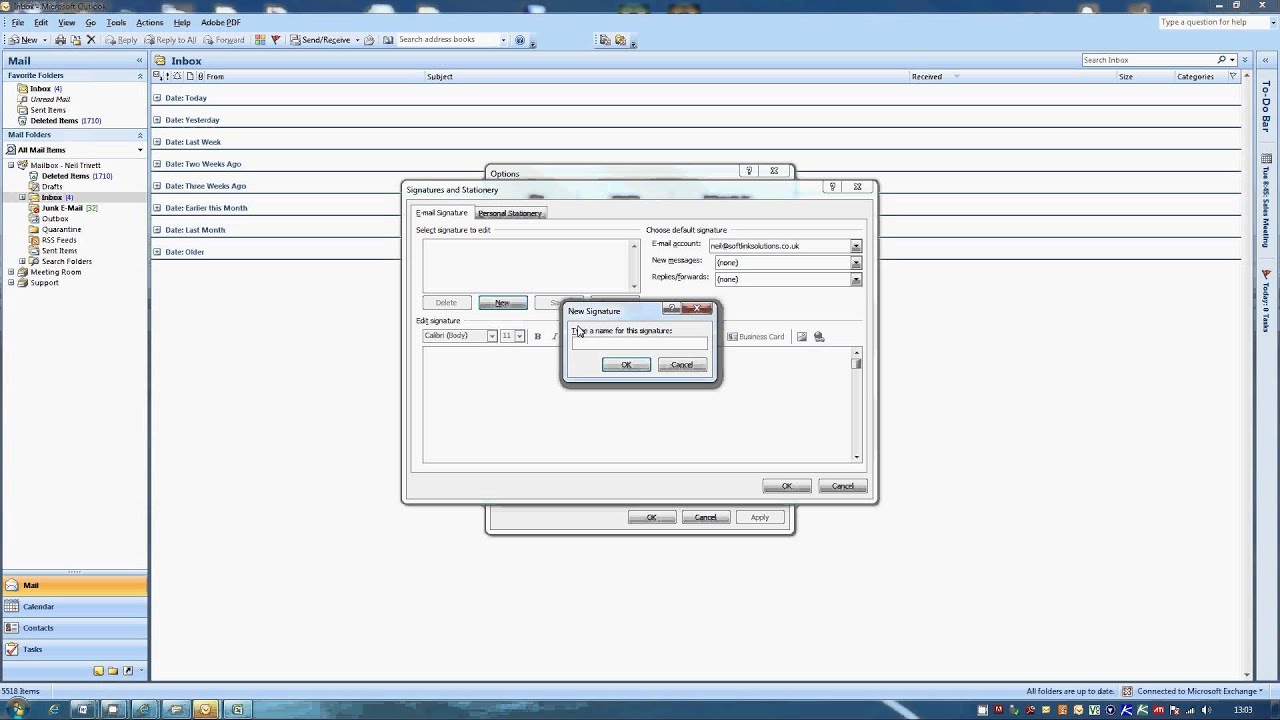The height and width of the screenshot is (720, 1280).
Task: Click OK in New Signature dialog
Action: click(626, 365)
